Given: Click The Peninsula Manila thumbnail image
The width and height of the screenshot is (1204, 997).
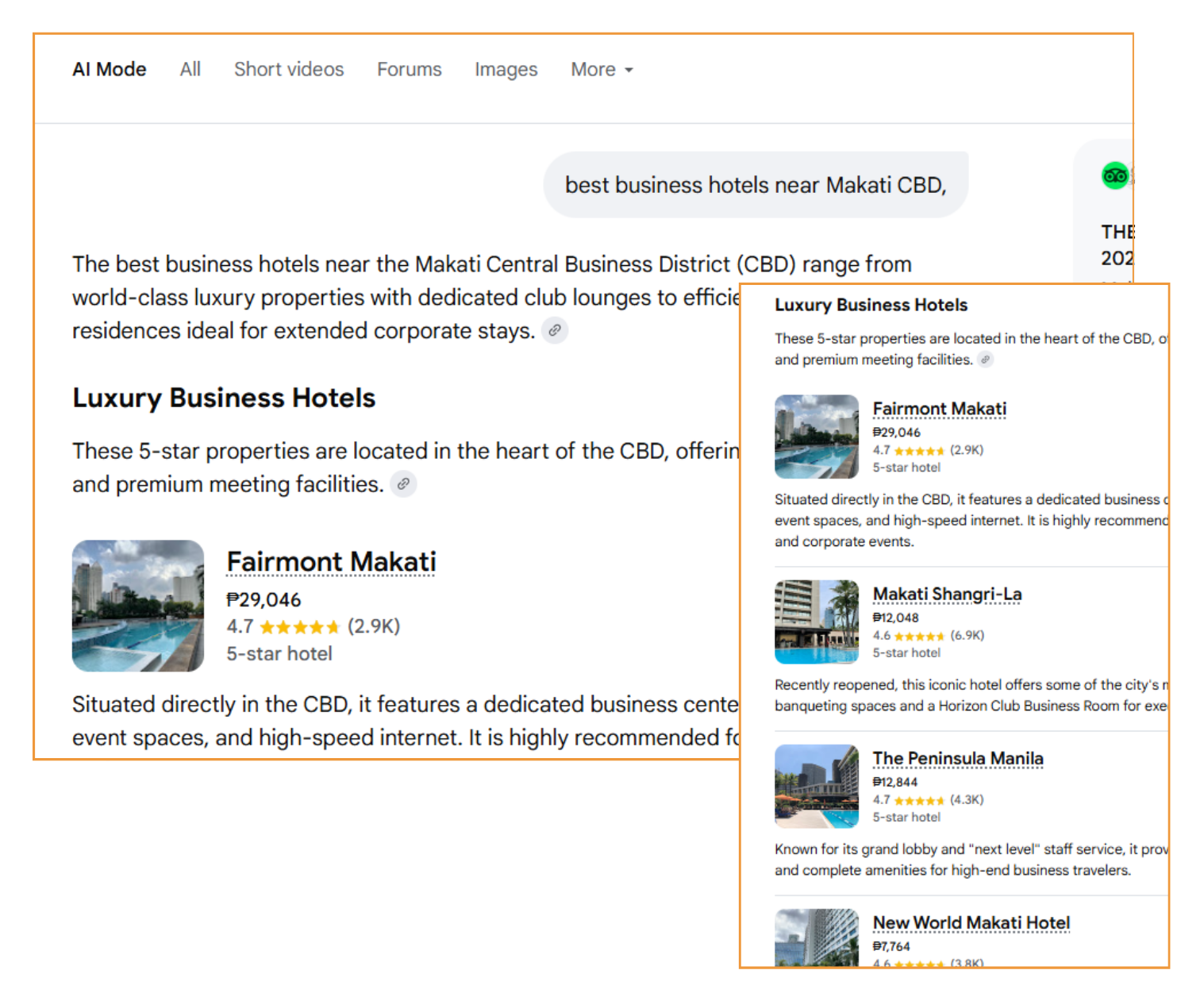Looking at the screenshot, I should tap(817, 786).
